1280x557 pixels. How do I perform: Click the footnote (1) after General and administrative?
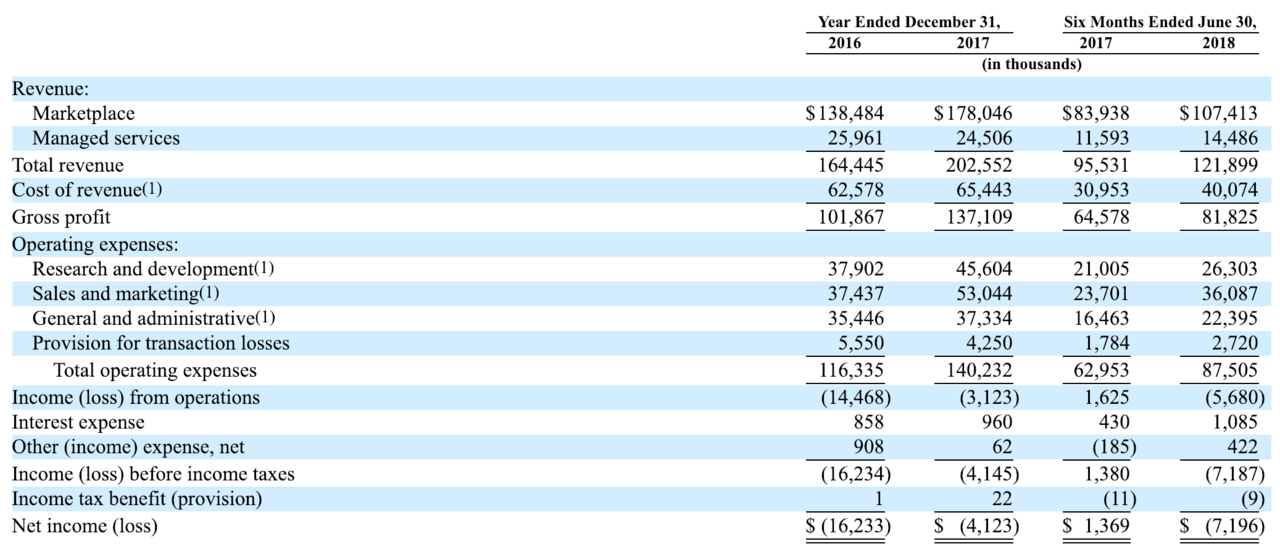[x=264, y=319]
